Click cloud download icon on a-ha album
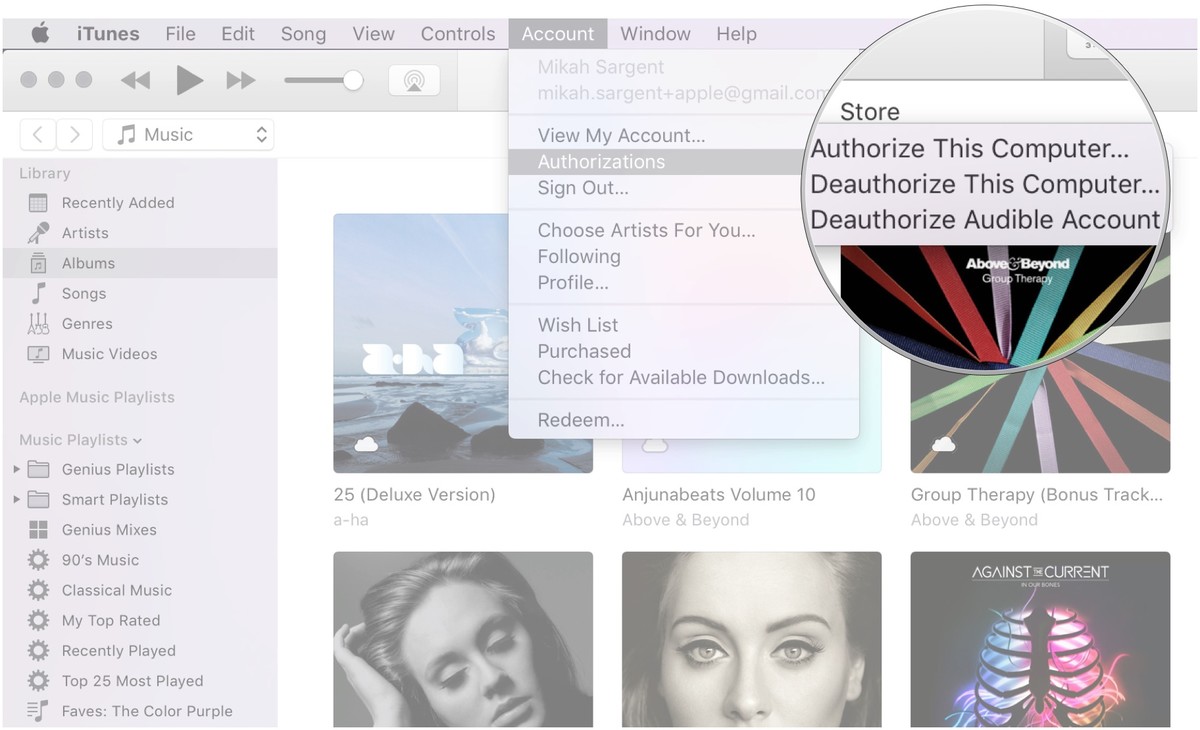Screen dimensions: 1200x730 click(x=367, y=444)
